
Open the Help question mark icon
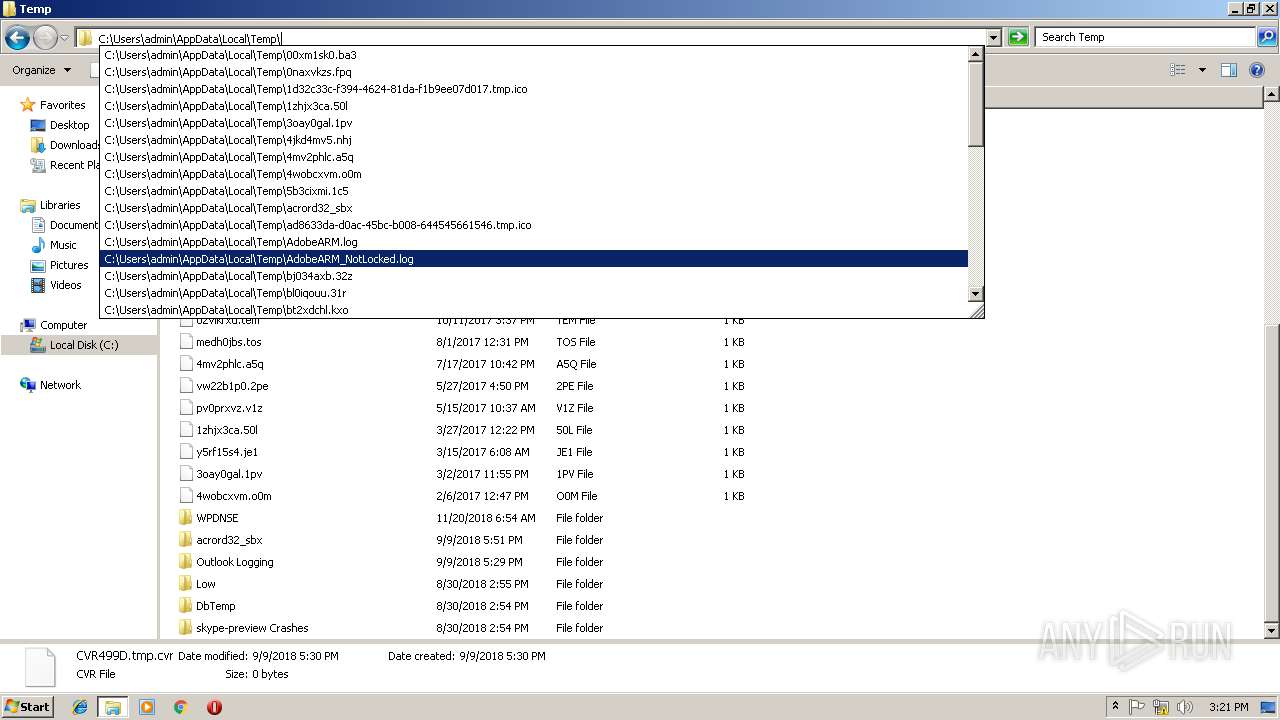(x=1258, y=70)
